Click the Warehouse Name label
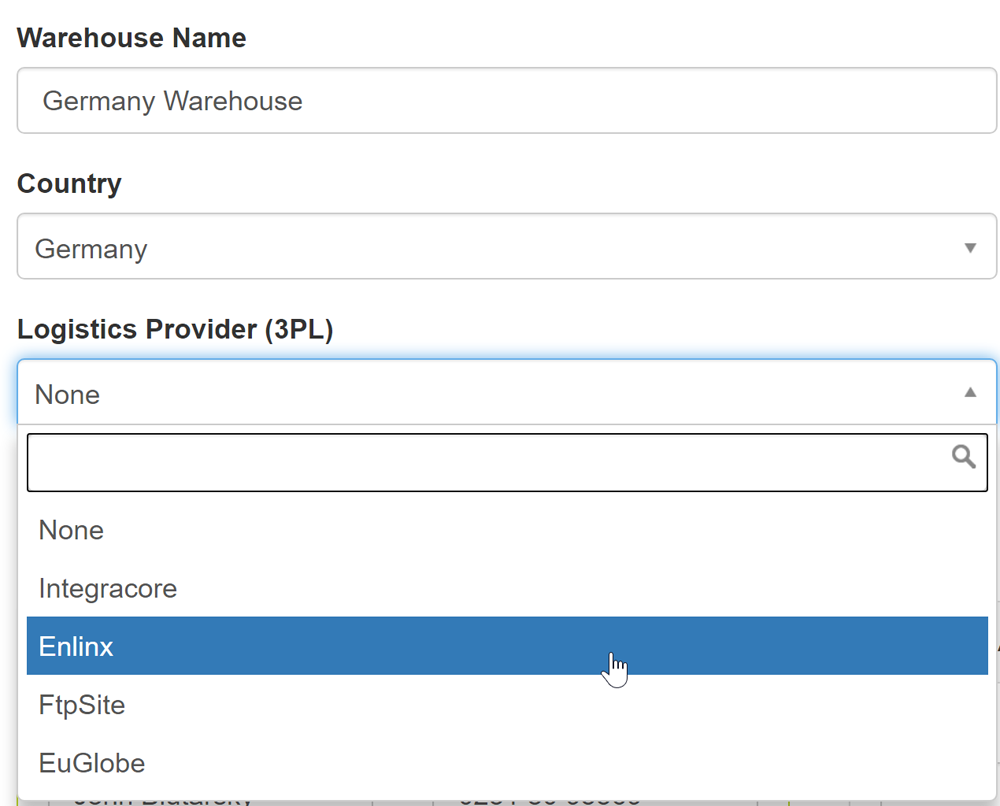This screenshot has height=806, width=1000. (x=132, y=38)
